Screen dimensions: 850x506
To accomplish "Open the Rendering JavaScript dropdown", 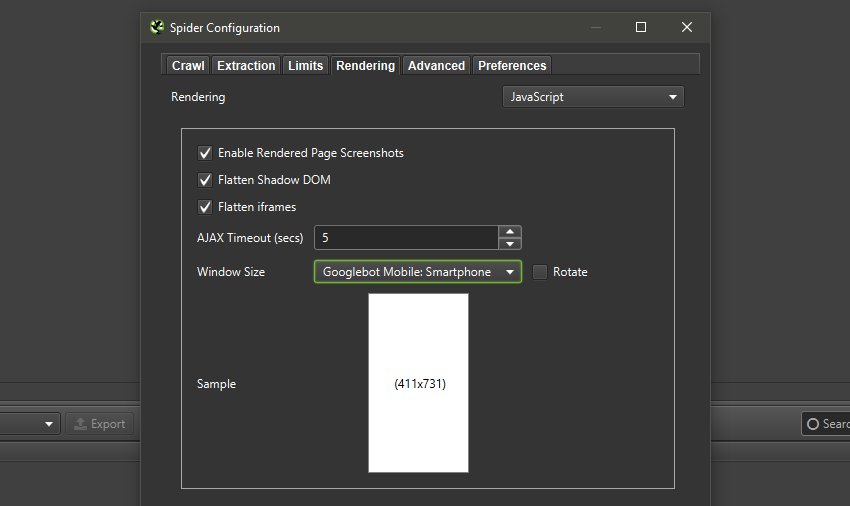I will click(x=593, y=97).
